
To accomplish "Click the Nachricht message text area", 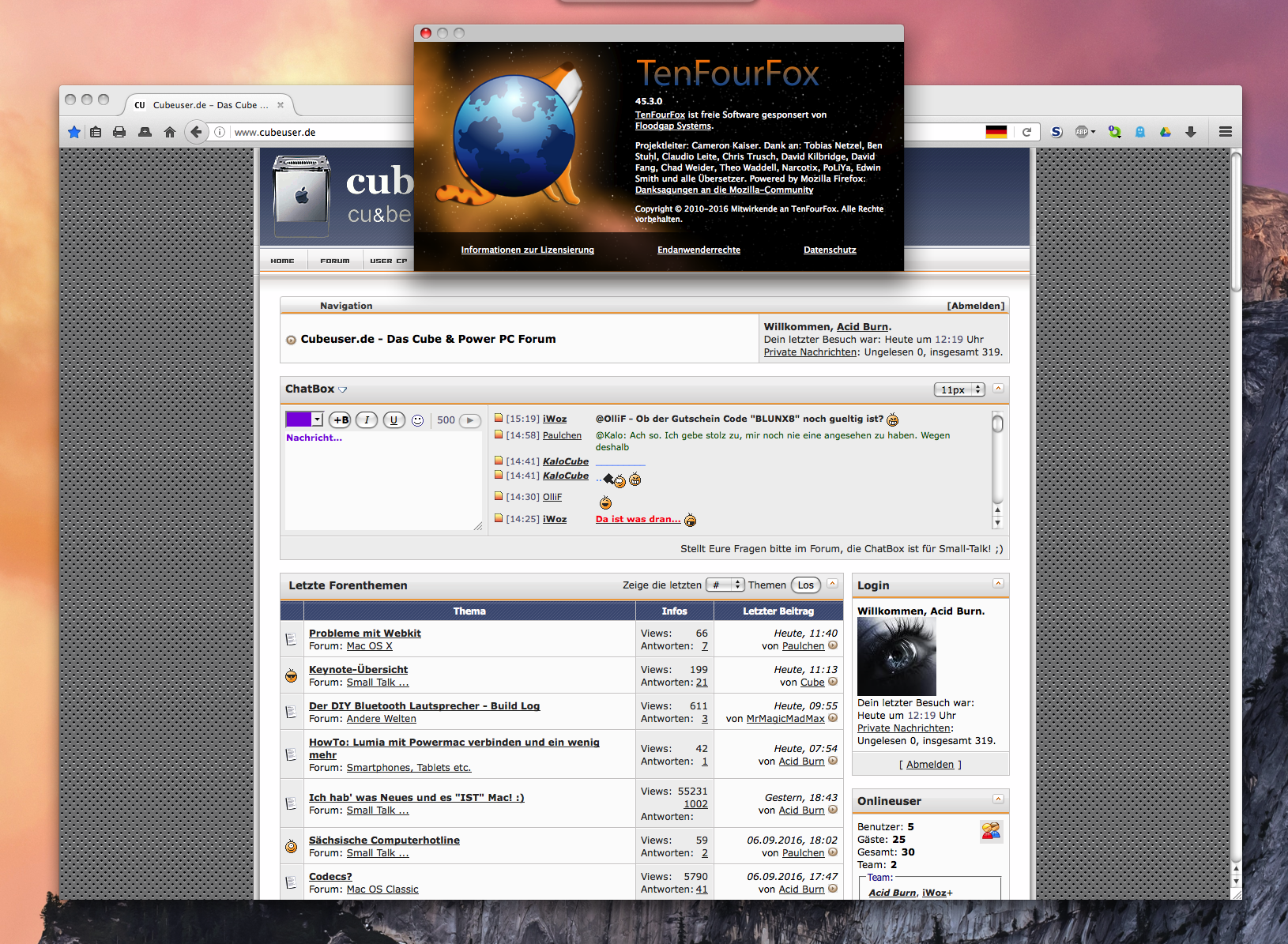I will tap(383, 480).
